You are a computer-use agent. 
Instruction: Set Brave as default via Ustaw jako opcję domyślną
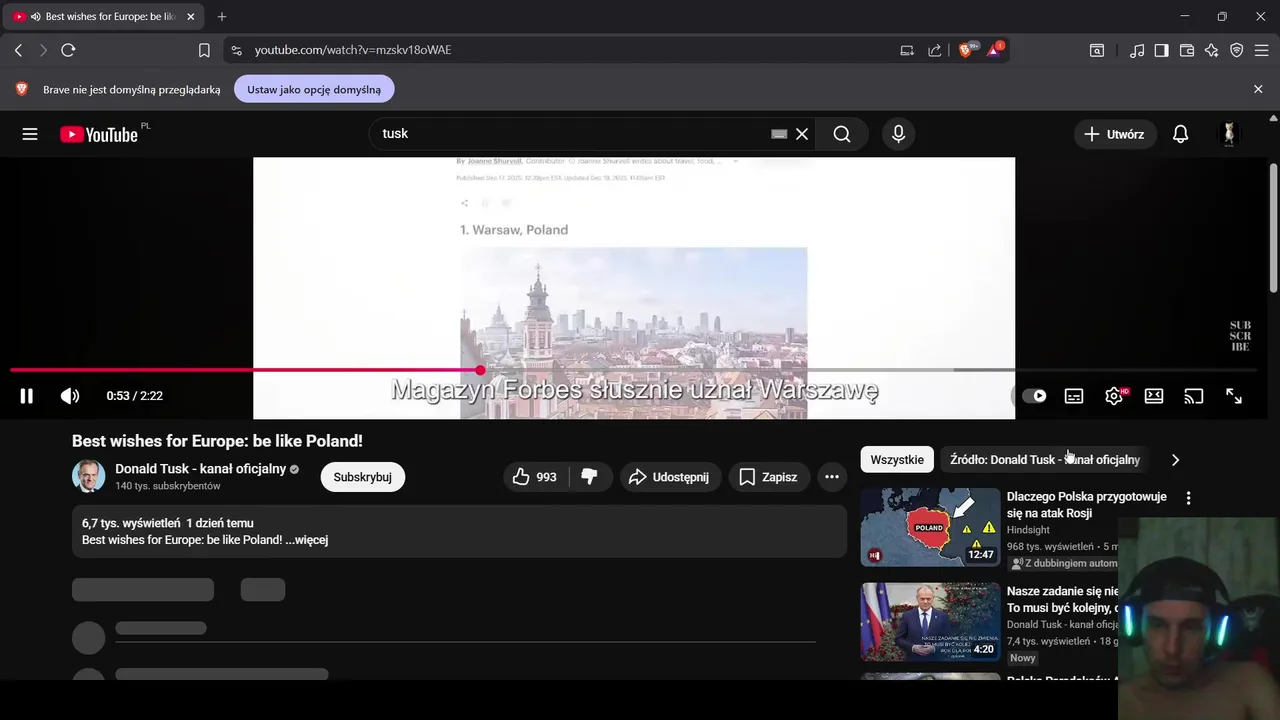coord(314,89)
